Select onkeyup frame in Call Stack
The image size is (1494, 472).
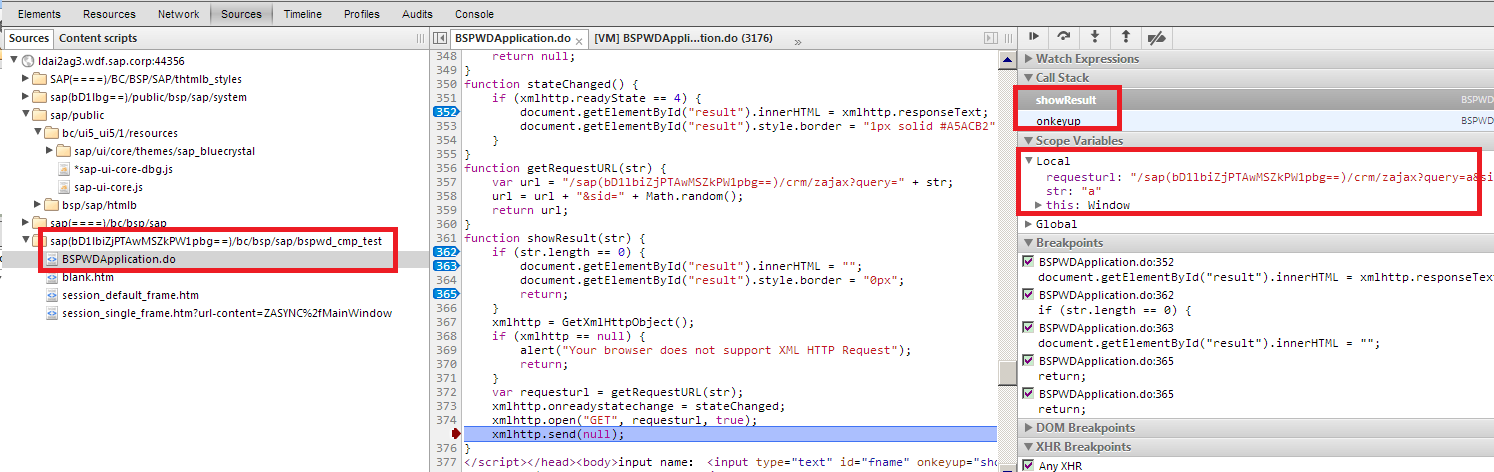tap(1058, 121)
